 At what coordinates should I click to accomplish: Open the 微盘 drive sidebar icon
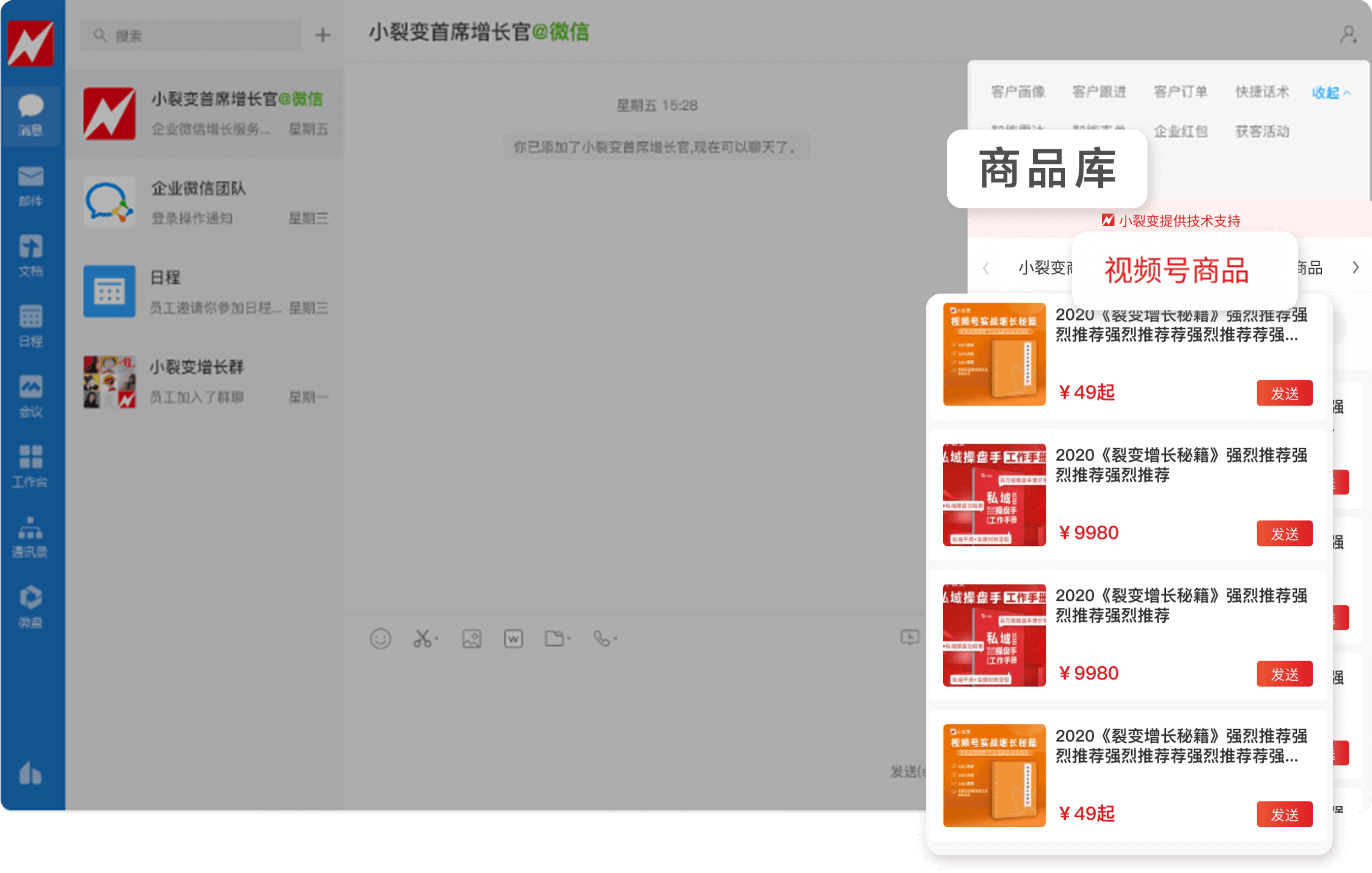(31, 606)
